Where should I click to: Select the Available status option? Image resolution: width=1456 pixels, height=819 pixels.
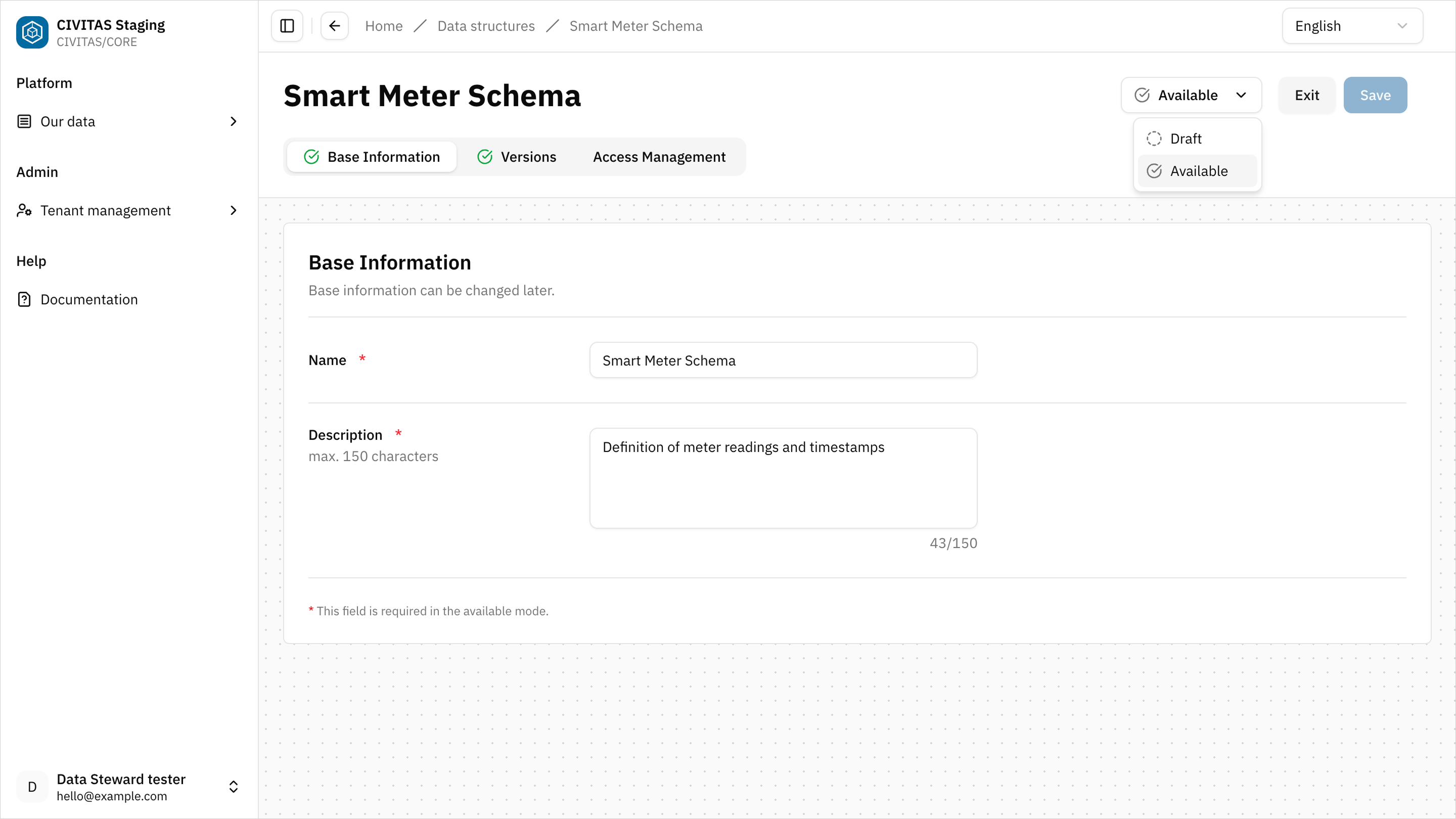click(1197, 171)
